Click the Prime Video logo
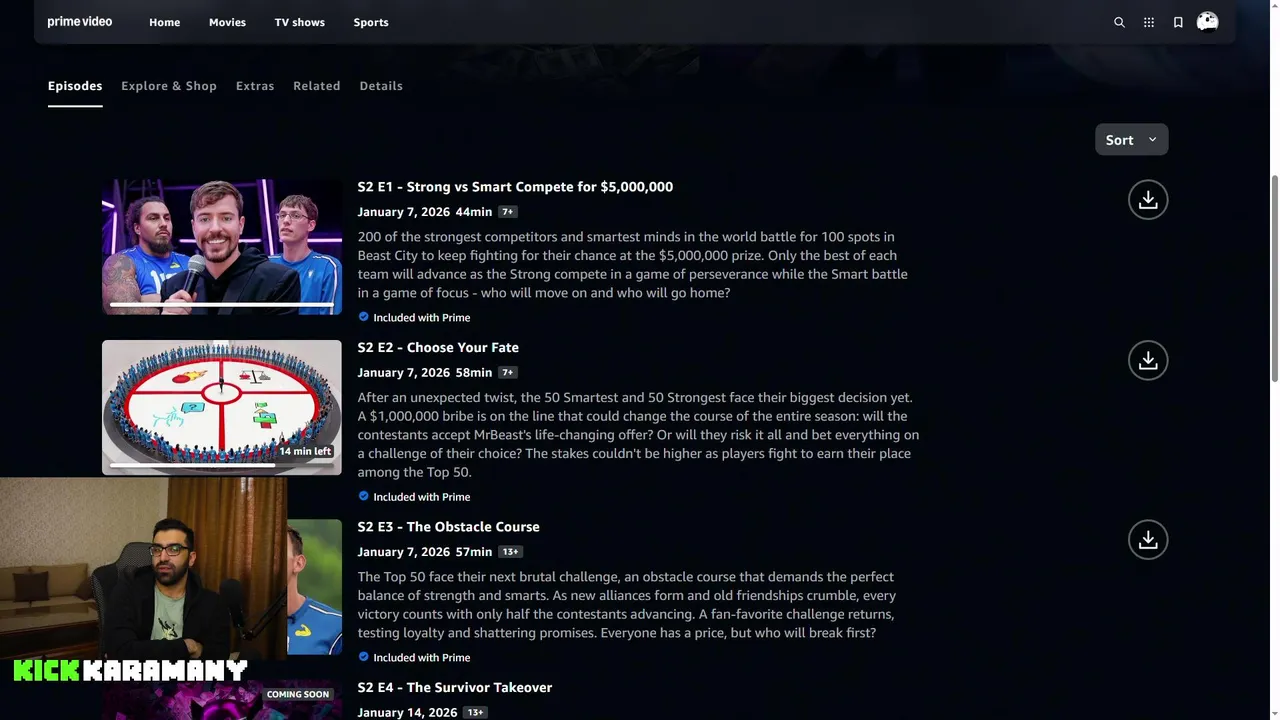Screen dimensions: 1280x720 pyautogui.click(x=80, y=21)
